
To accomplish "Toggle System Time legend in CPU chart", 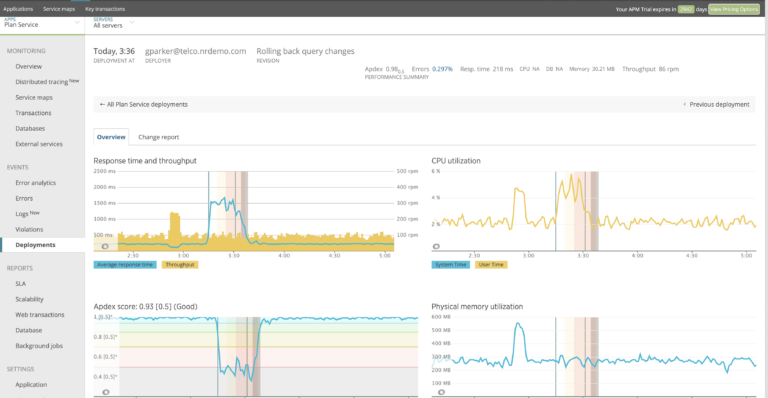I will pos(451,264).
